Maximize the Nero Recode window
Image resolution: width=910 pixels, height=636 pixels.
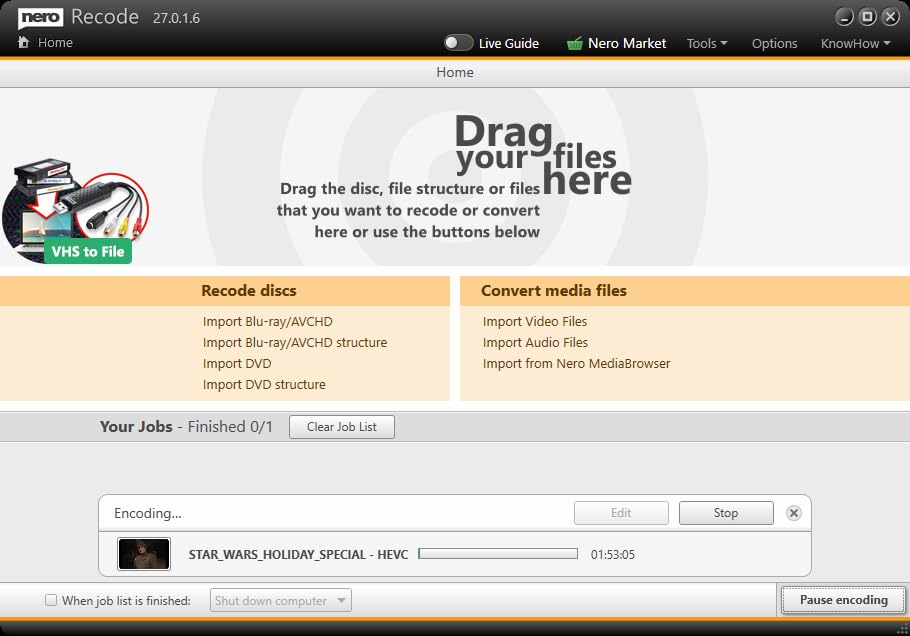click(x=867, y=17)
